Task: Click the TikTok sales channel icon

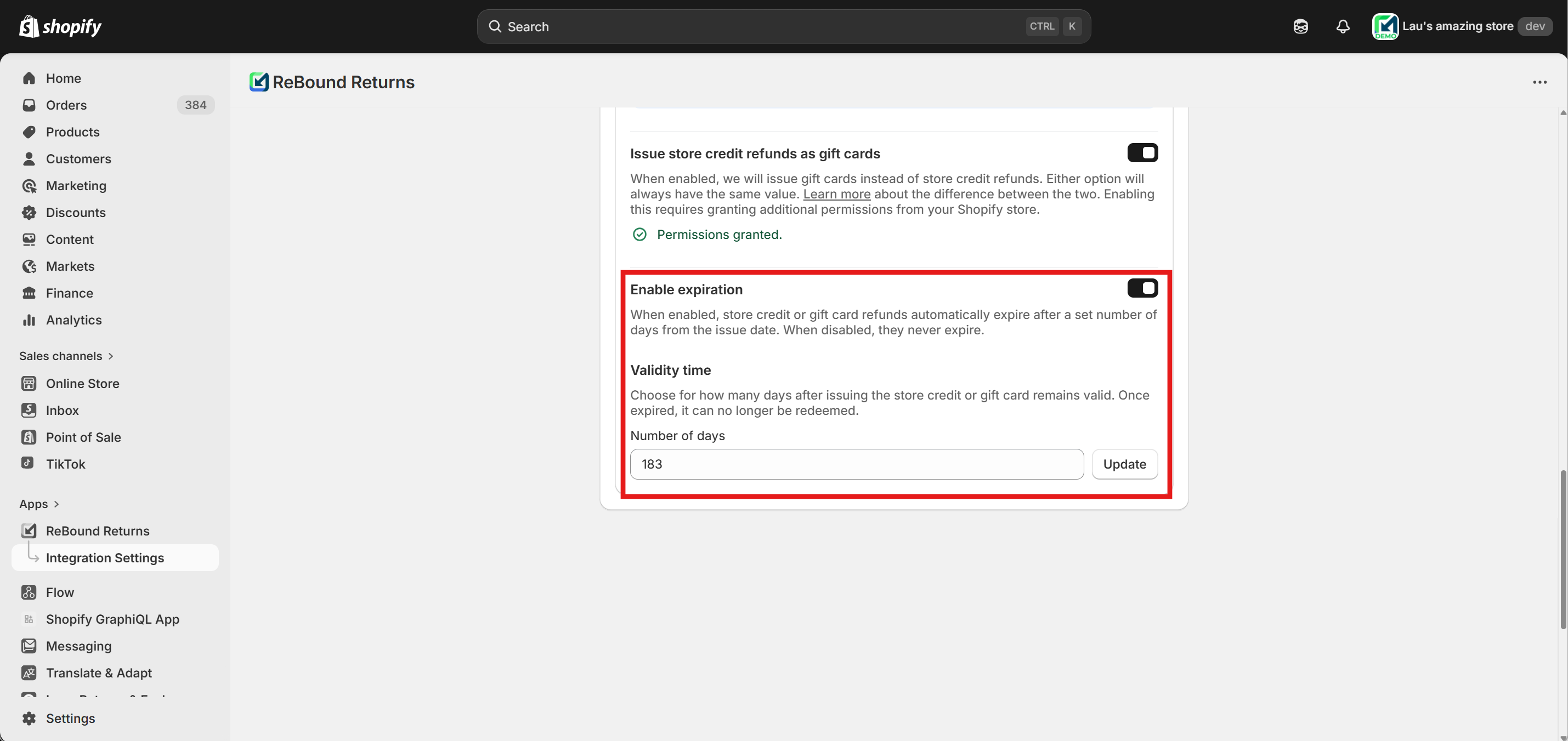Action: pyautogui.click(x=28, y=464)
